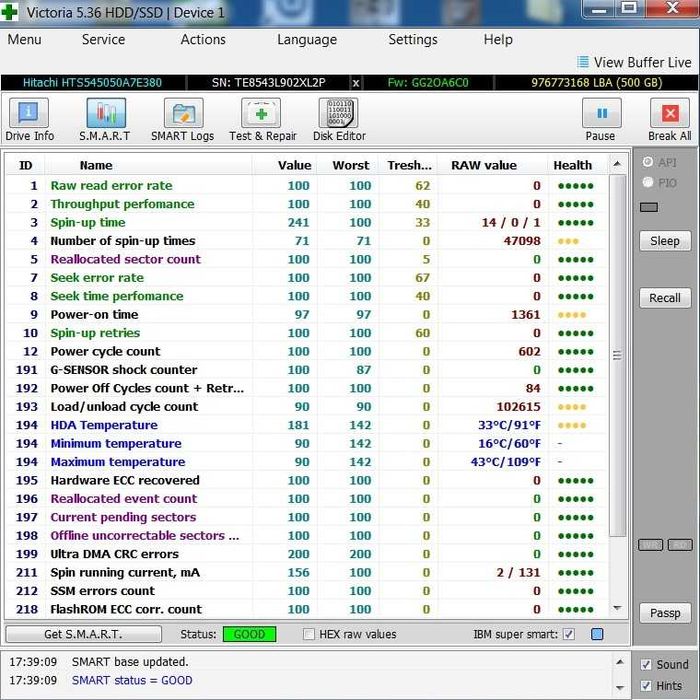The height and width of the screenshot is (700, 700).
Task: Click SMART table scroll down arrow
Action: 617,608
